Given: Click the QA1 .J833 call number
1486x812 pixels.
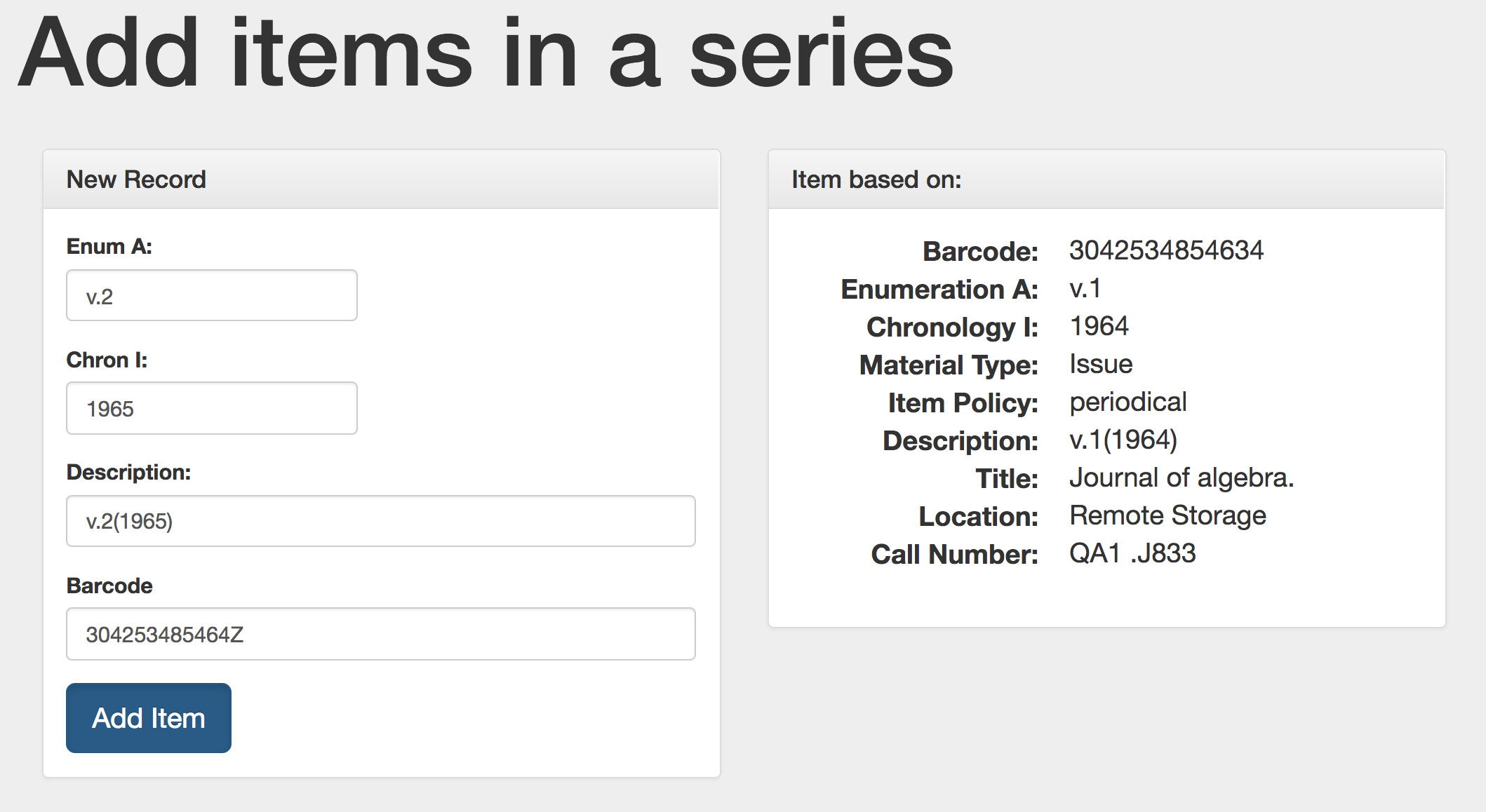Looking at the screenshot, I should pos(1132,553).
